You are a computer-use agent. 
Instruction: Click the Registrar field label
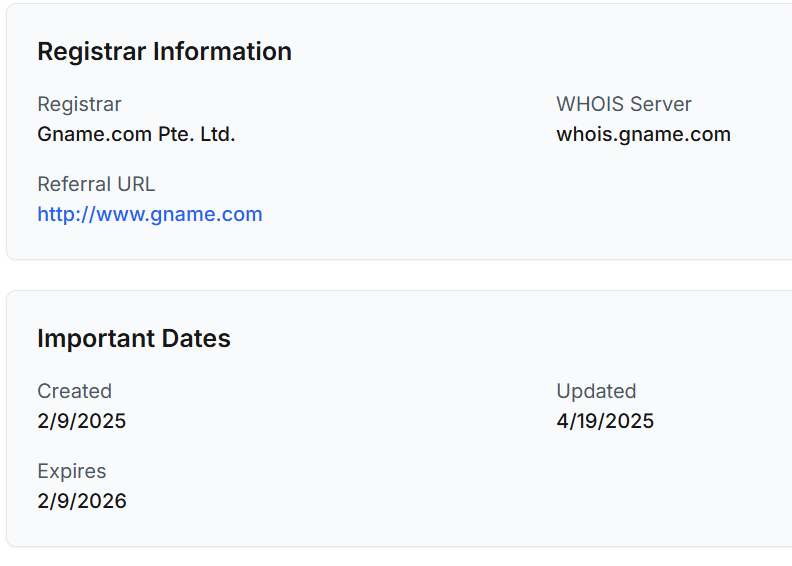click(x=79, y=104)
